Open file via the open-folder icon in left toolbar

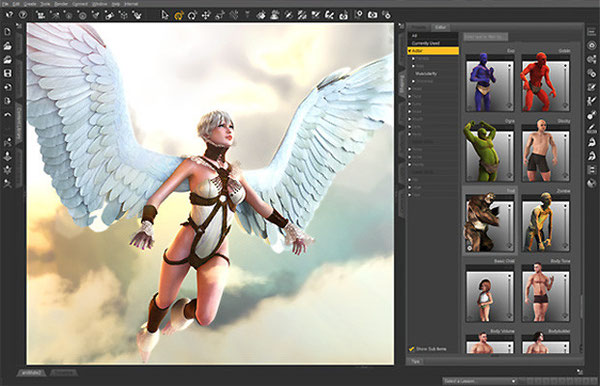click(8, 46)
